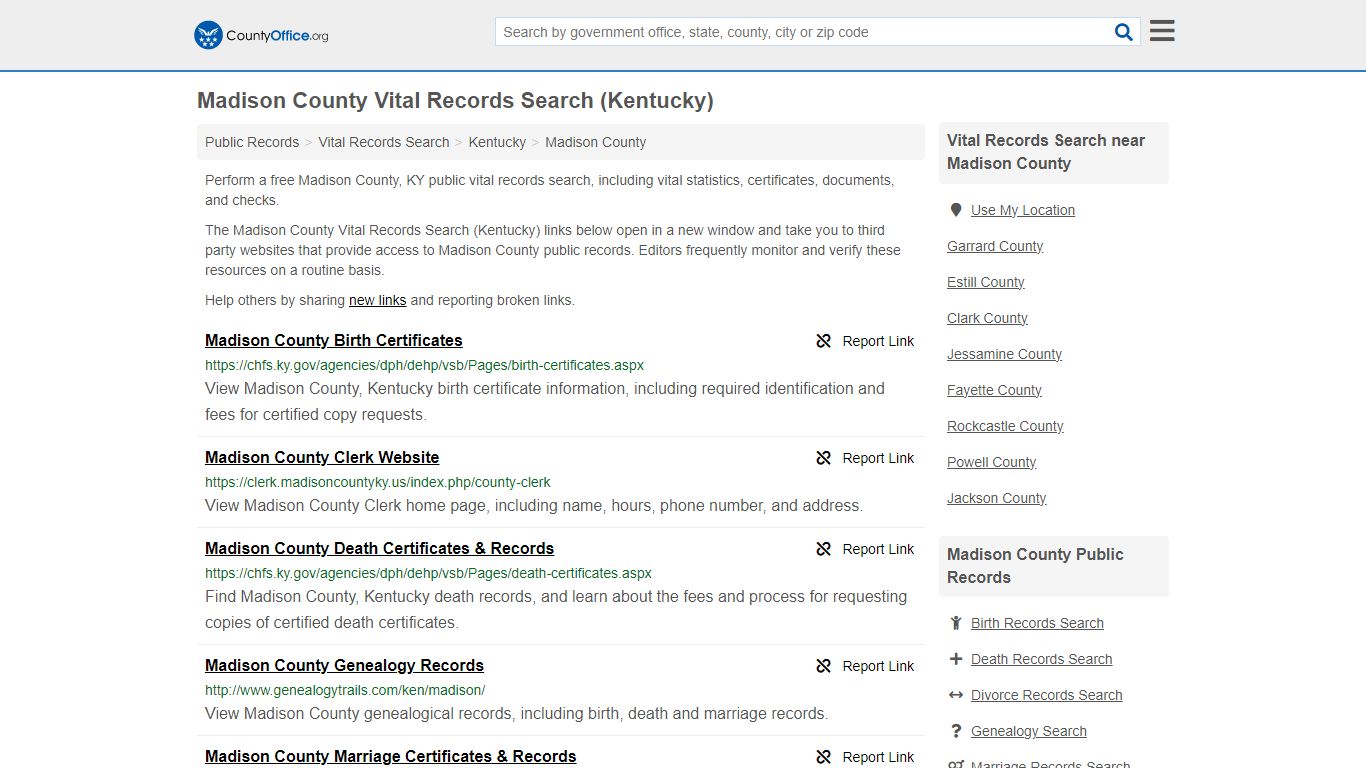Report Link for Genealogy Records
This screenshot has width=1366, height=768.
click(878, 666)
